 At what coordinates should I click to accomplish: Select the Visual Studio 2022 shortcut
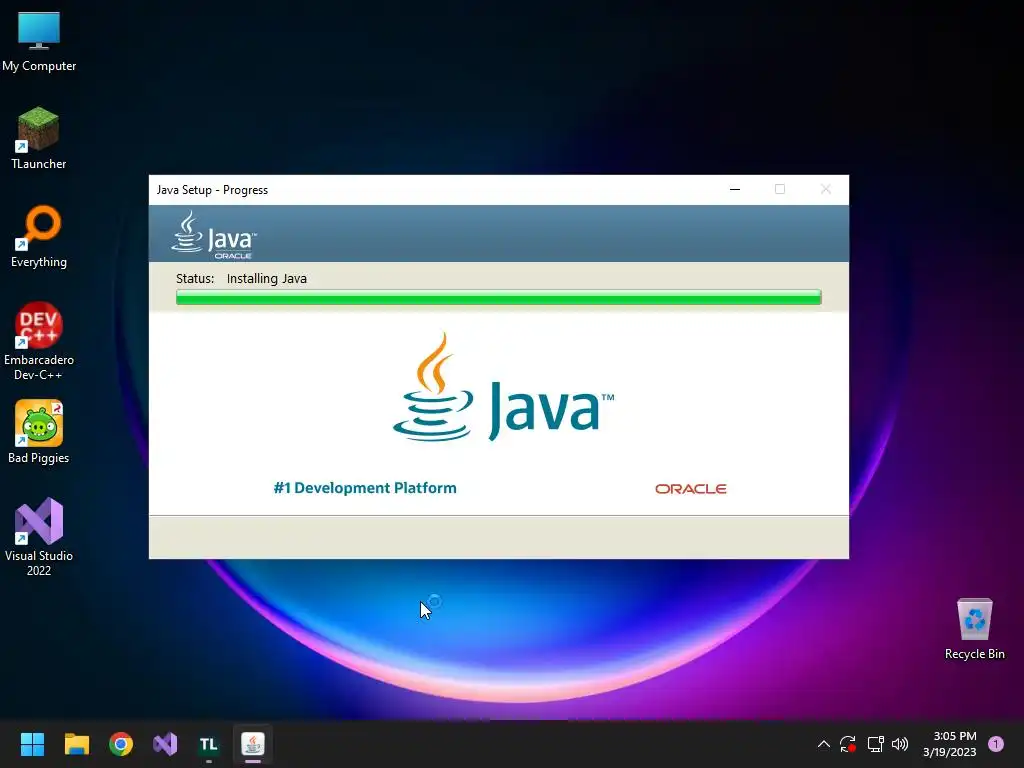[x=39, y=537]
